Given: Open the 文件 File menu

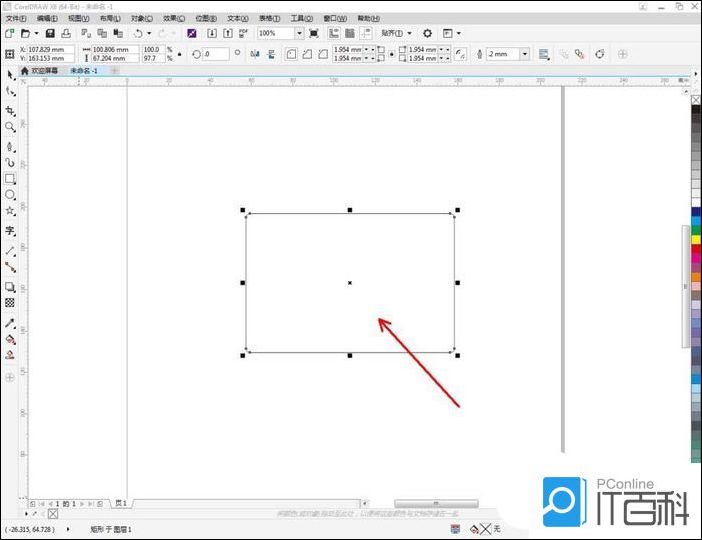Looking at the screenshot, I should (x=16, y=18).
